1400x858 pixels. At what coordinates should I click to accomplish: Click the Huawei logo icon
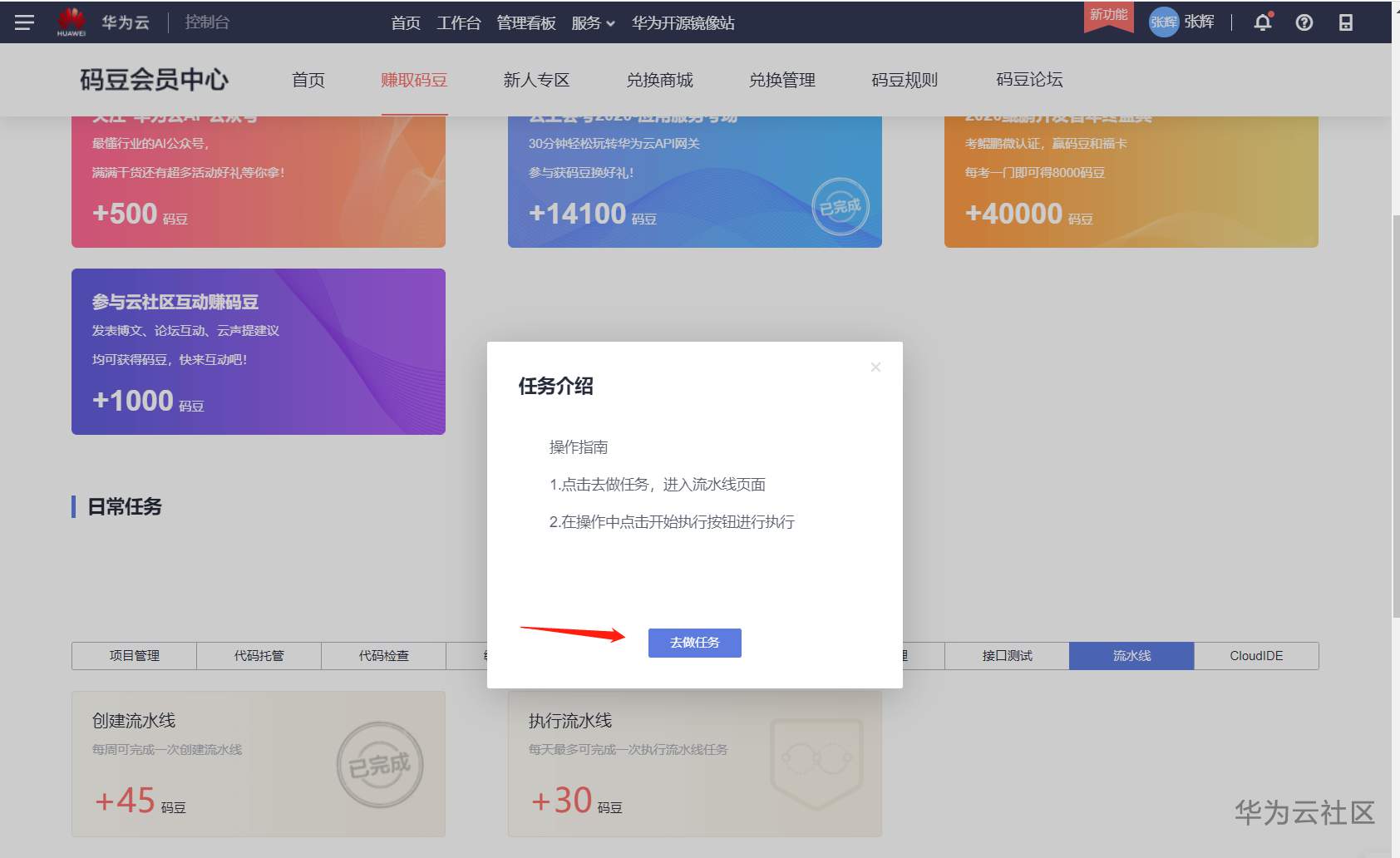[71, 22]
